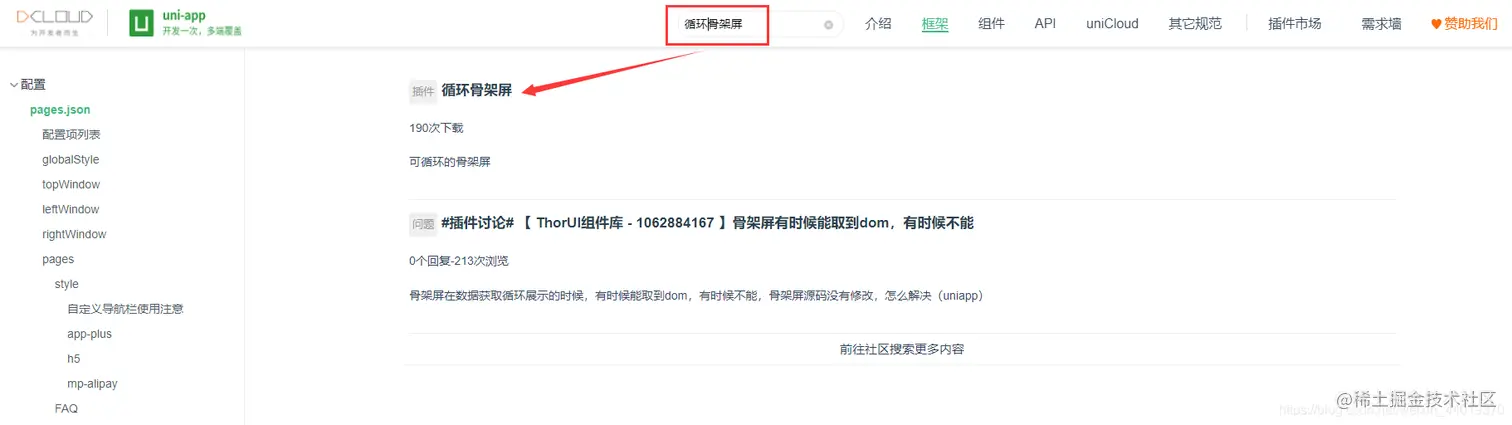Click the description starting 骨架屏在数据获取循环展示的时候

pos(697,296)
